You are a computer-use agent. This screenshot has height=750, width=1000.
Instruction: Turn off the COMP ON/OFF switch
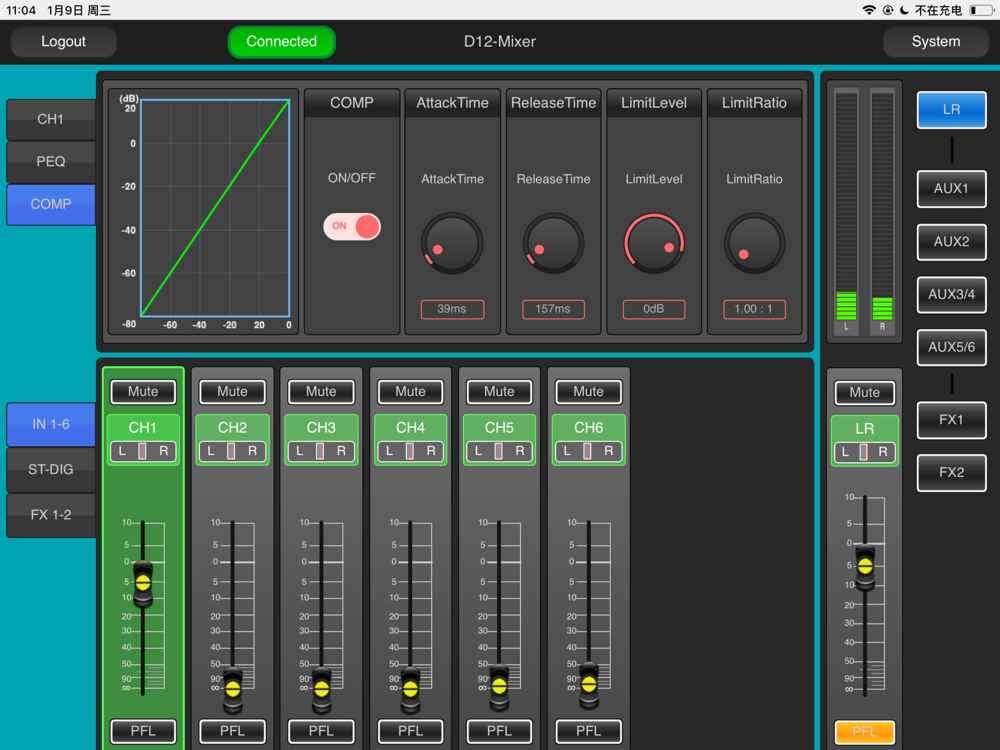[351, 226]
